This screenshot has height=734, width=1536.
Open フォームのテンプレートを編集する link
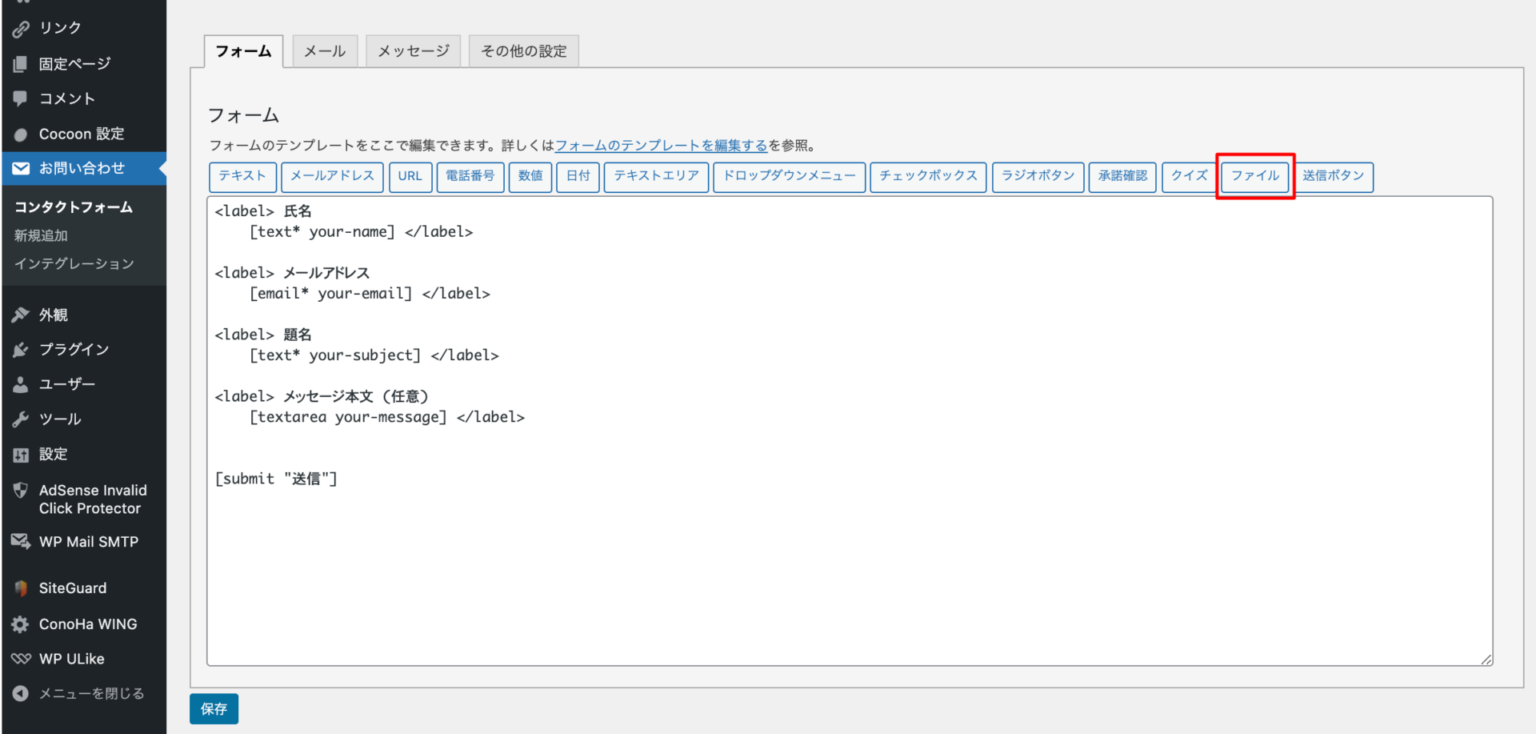coord(661,145)
